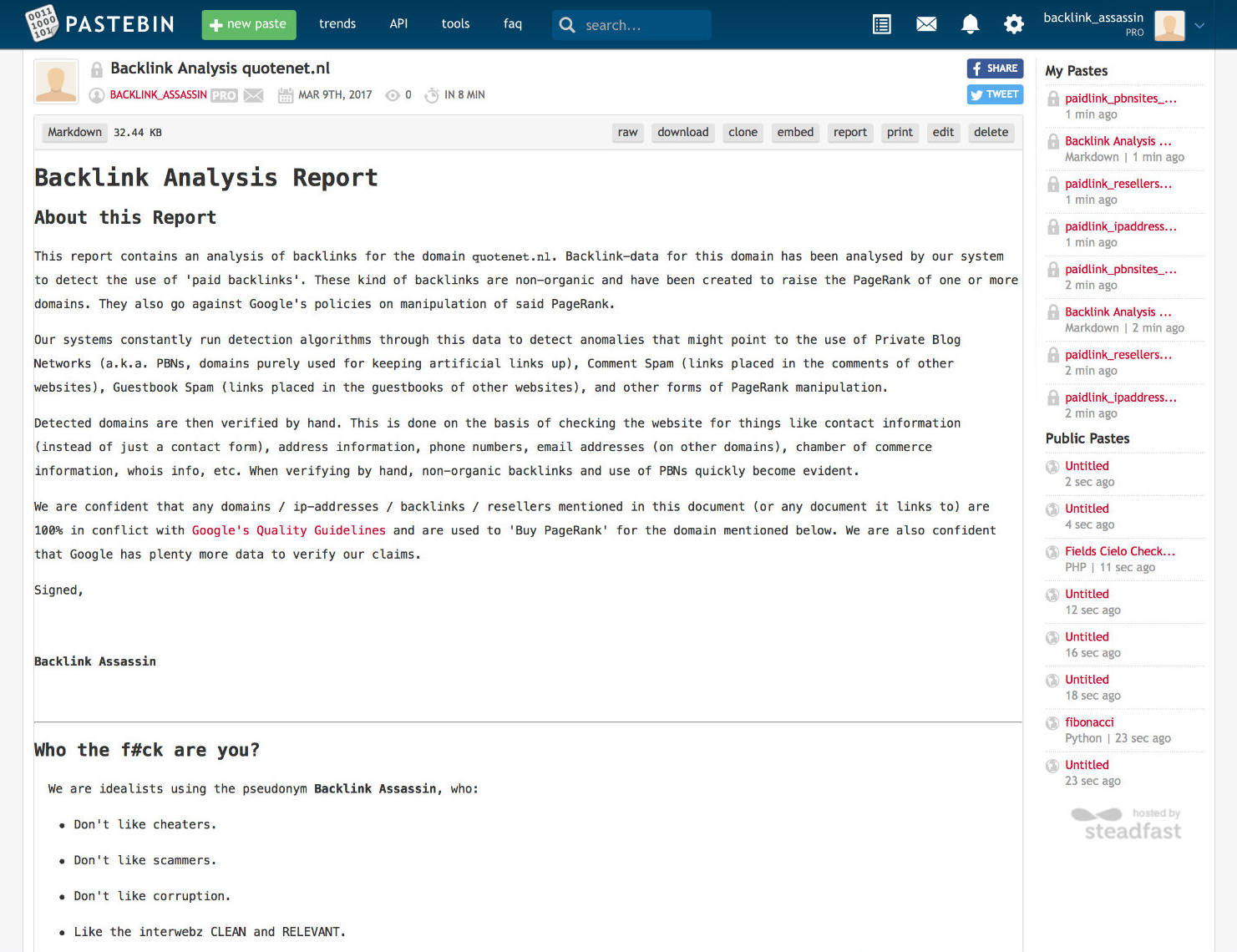Image resolution: width=1237 pixels, height=952 pixels.
Task: Open the Untitled public paste, 18 sec ago
Action: tap(1087, 680)
